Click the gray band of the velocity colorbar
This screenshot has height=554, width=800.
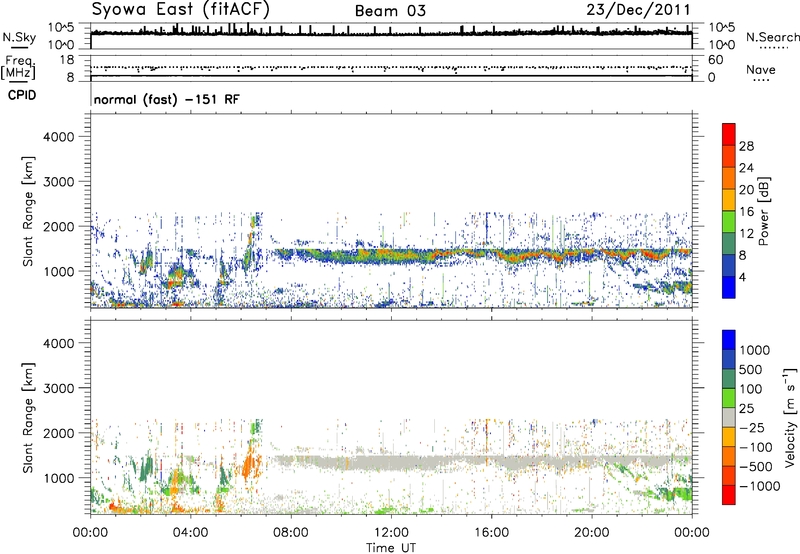(729, 417)
